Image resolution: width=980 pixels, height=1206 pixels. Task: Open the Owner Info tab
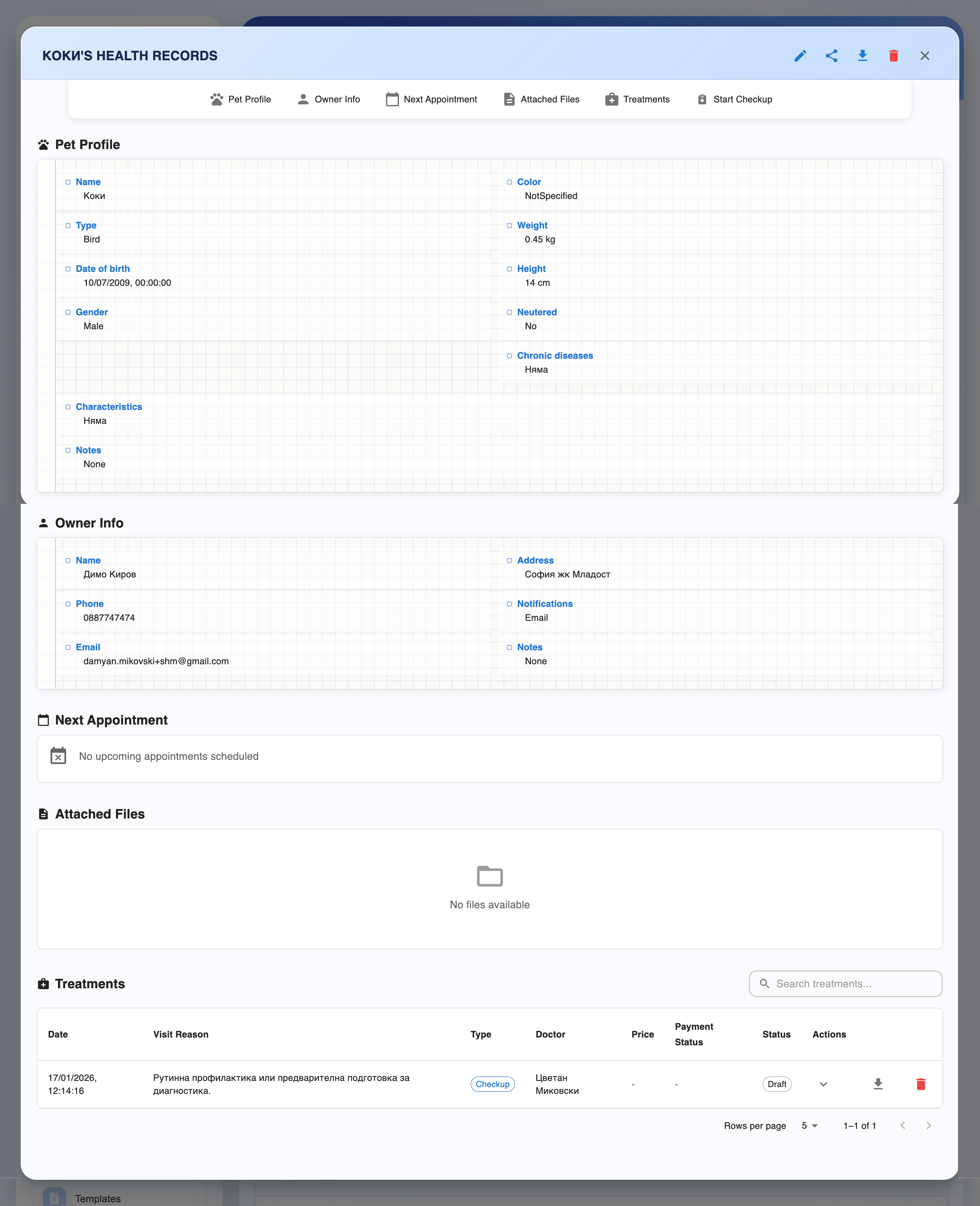point(329,99)
